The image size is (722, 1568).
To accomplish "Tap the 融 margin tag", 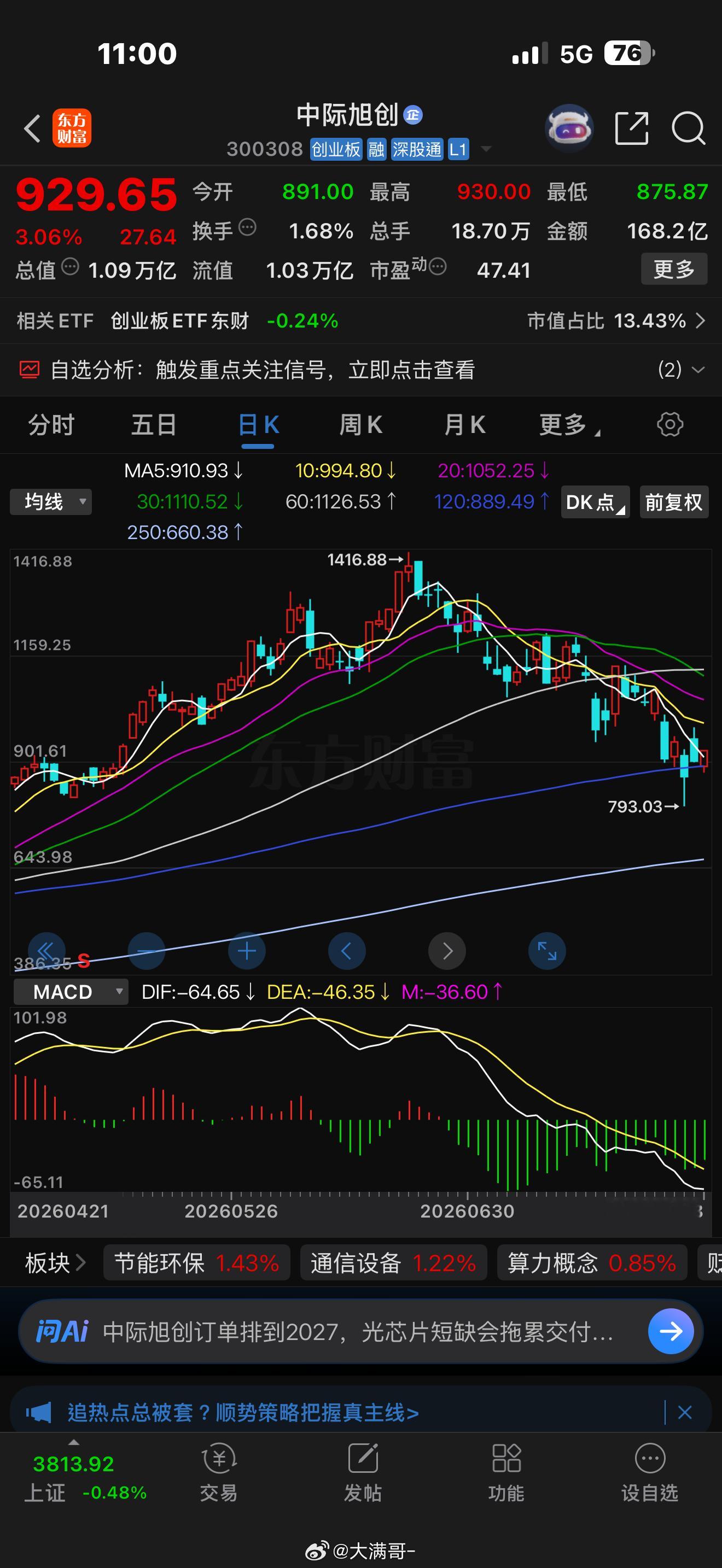I will pyautogui.click(x=376, y=149).
